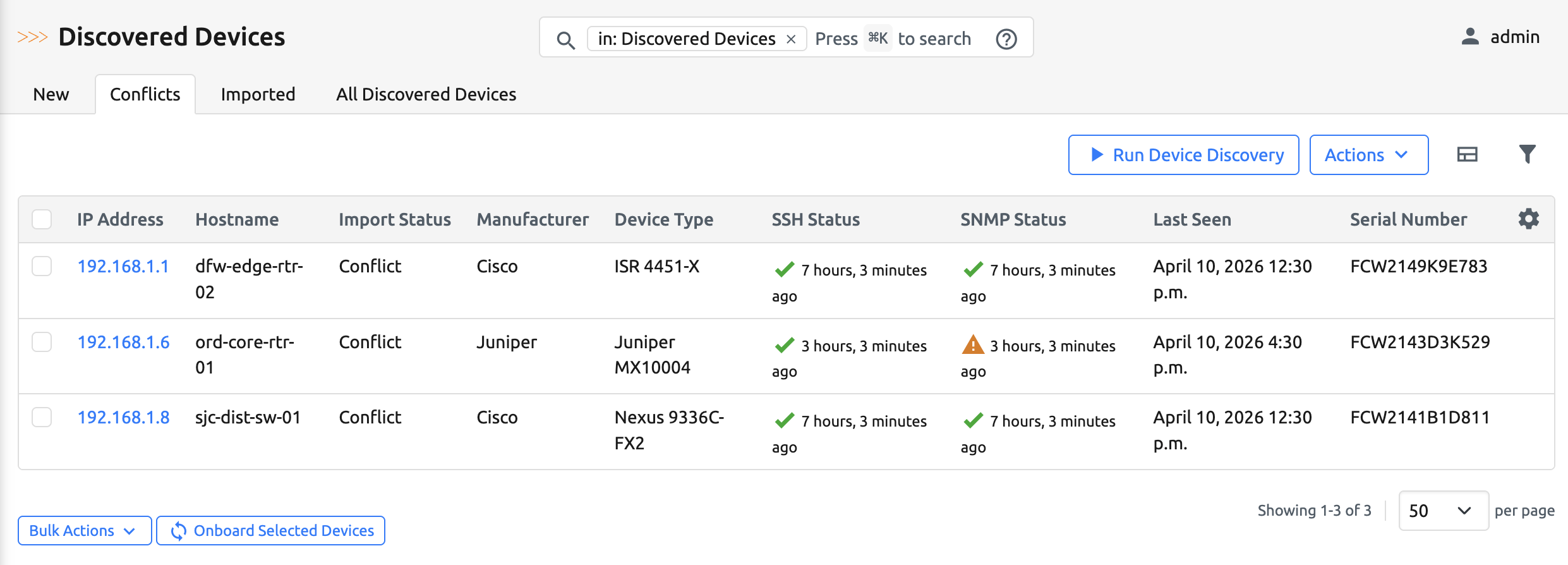Screen dimensions: 1568x565
Task: Click the navigation expand arrows icon
Action: [x=32, y=37]
